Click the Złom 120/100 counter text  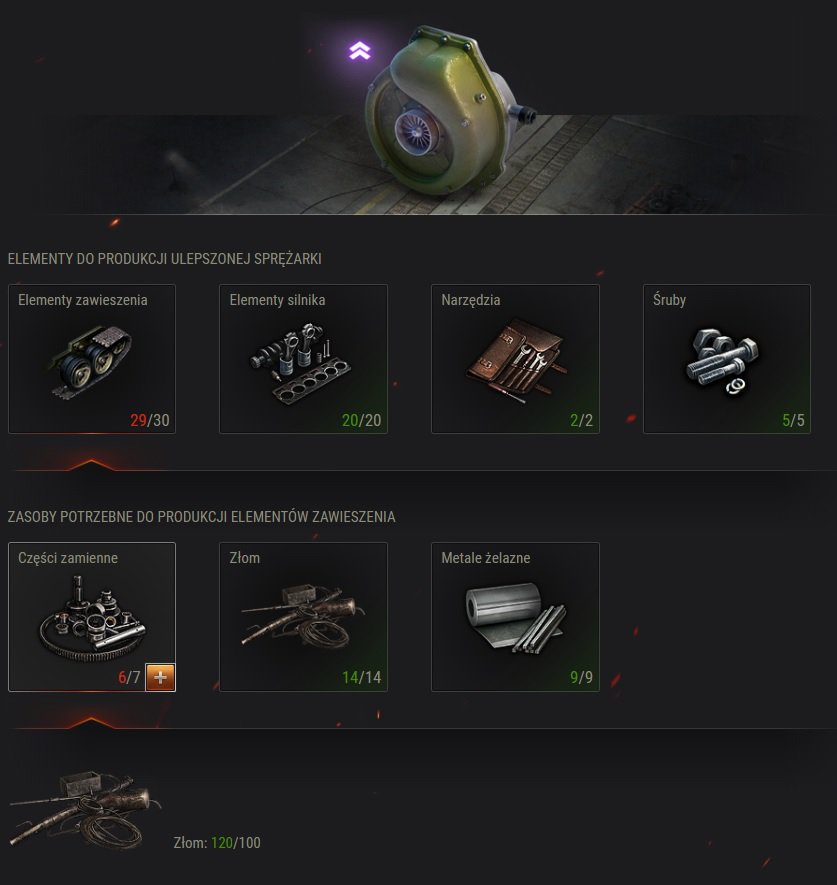pyautogui.click(x=217, y=843)
